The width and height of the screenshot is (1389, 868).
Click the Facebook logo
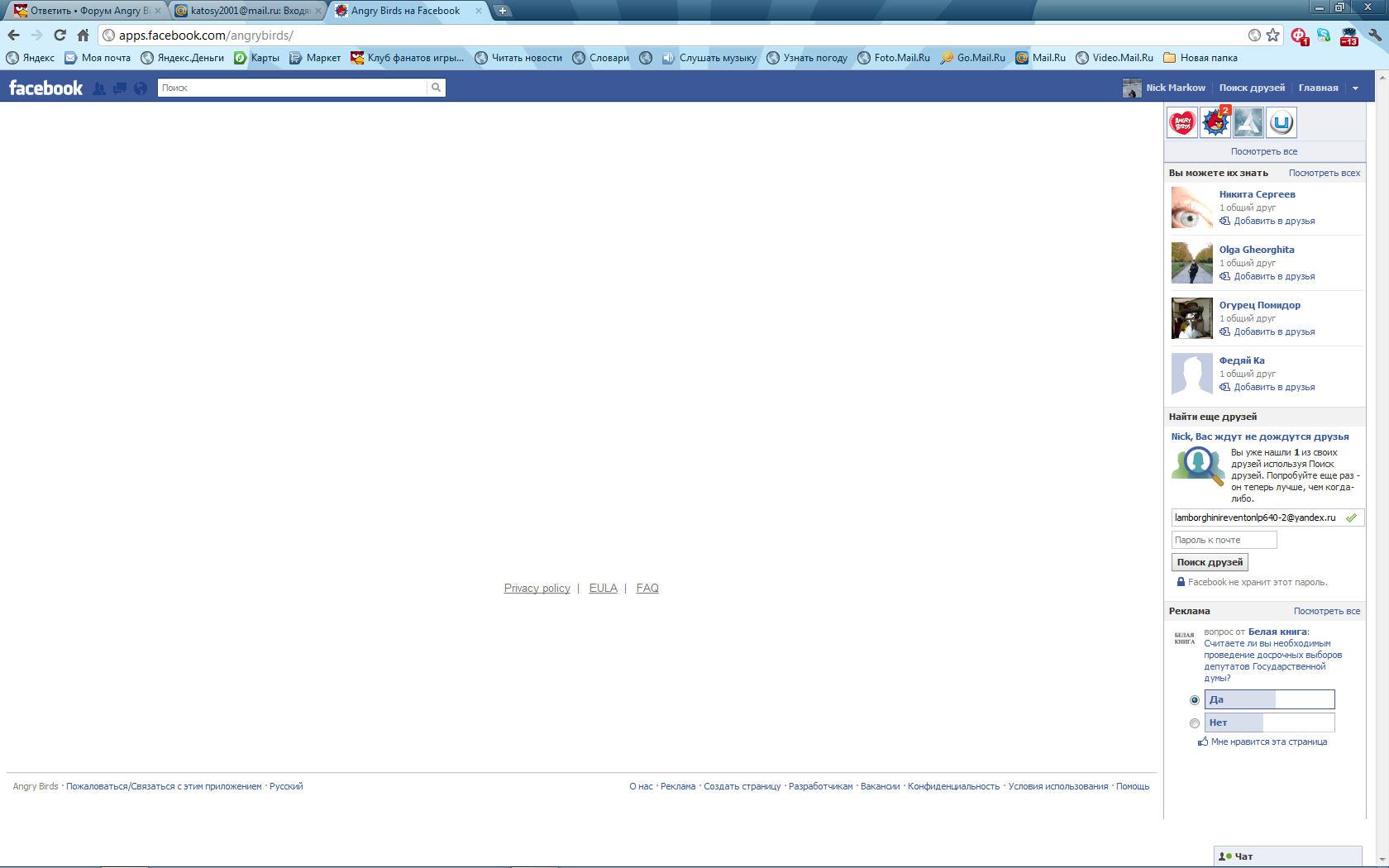coord(45,88)
